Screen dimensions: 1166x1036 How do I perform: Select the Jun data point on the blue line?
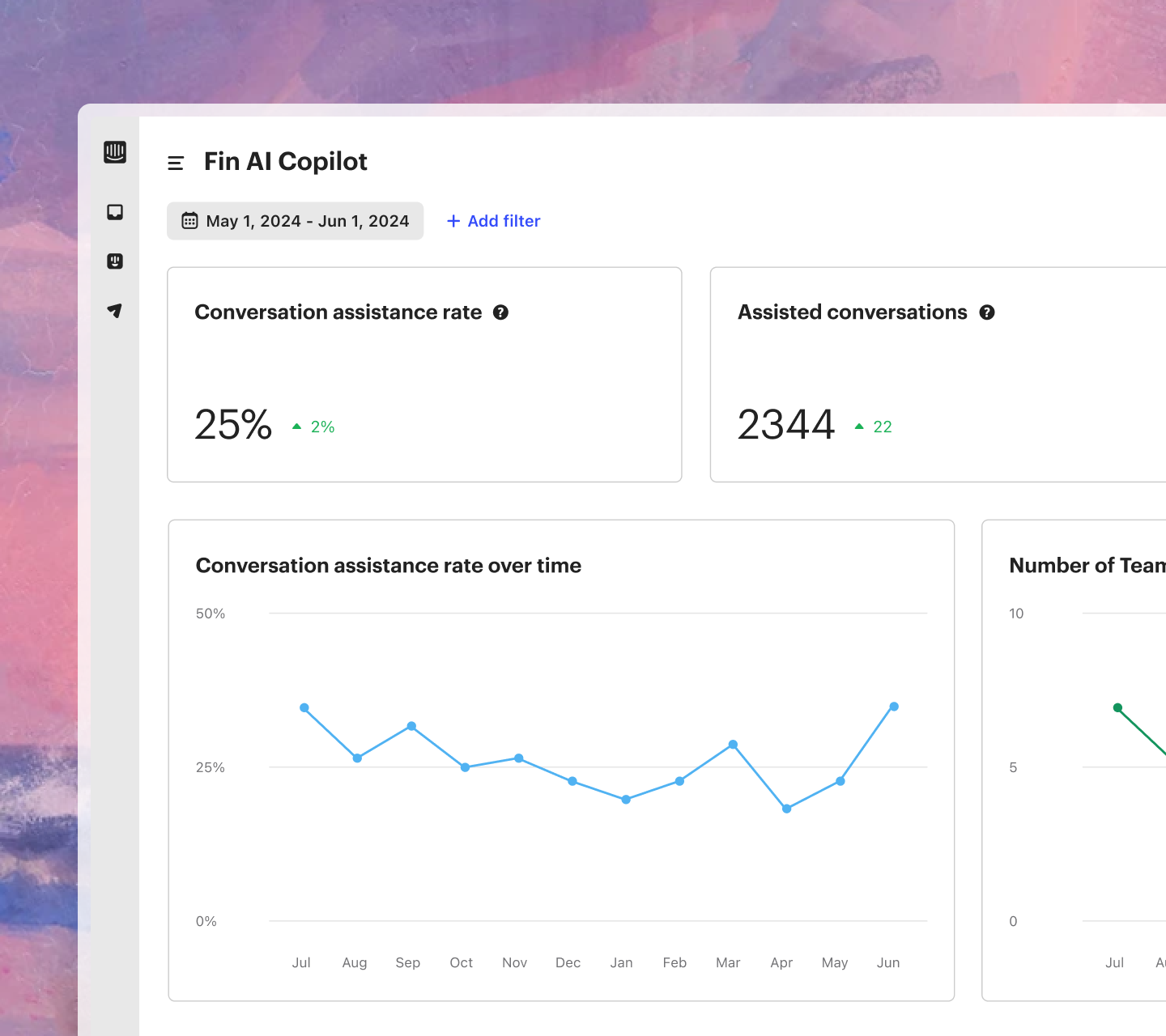point(894,707)
